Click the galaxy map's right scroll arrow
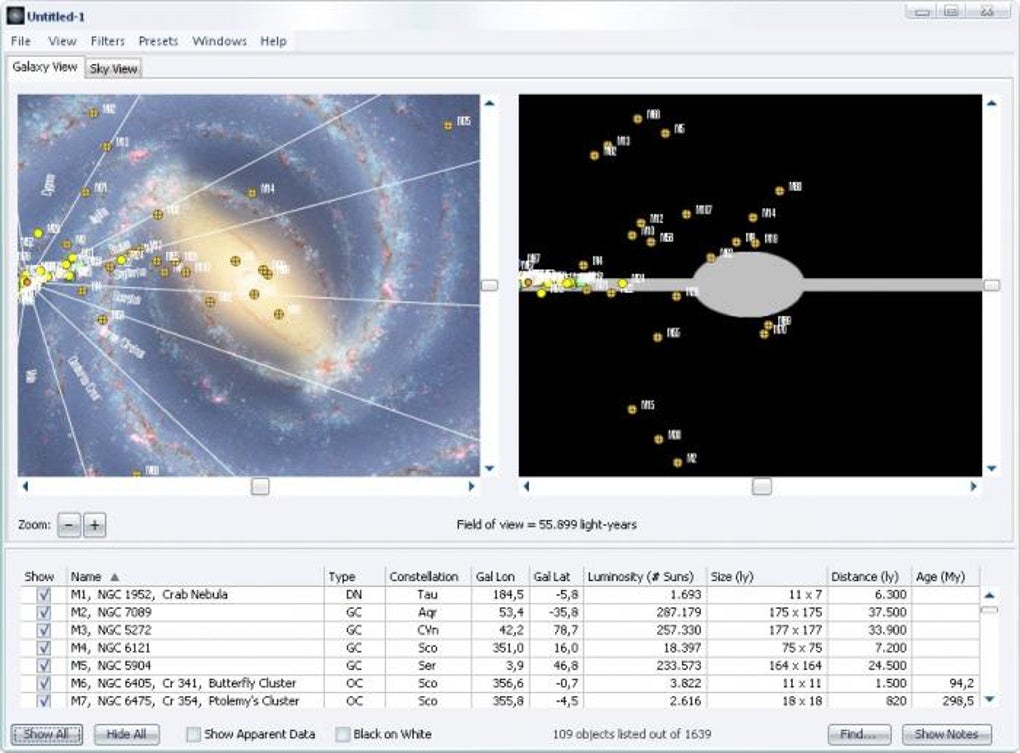The height and width of the screenshot is (753, 1020). tap(472, 486)
